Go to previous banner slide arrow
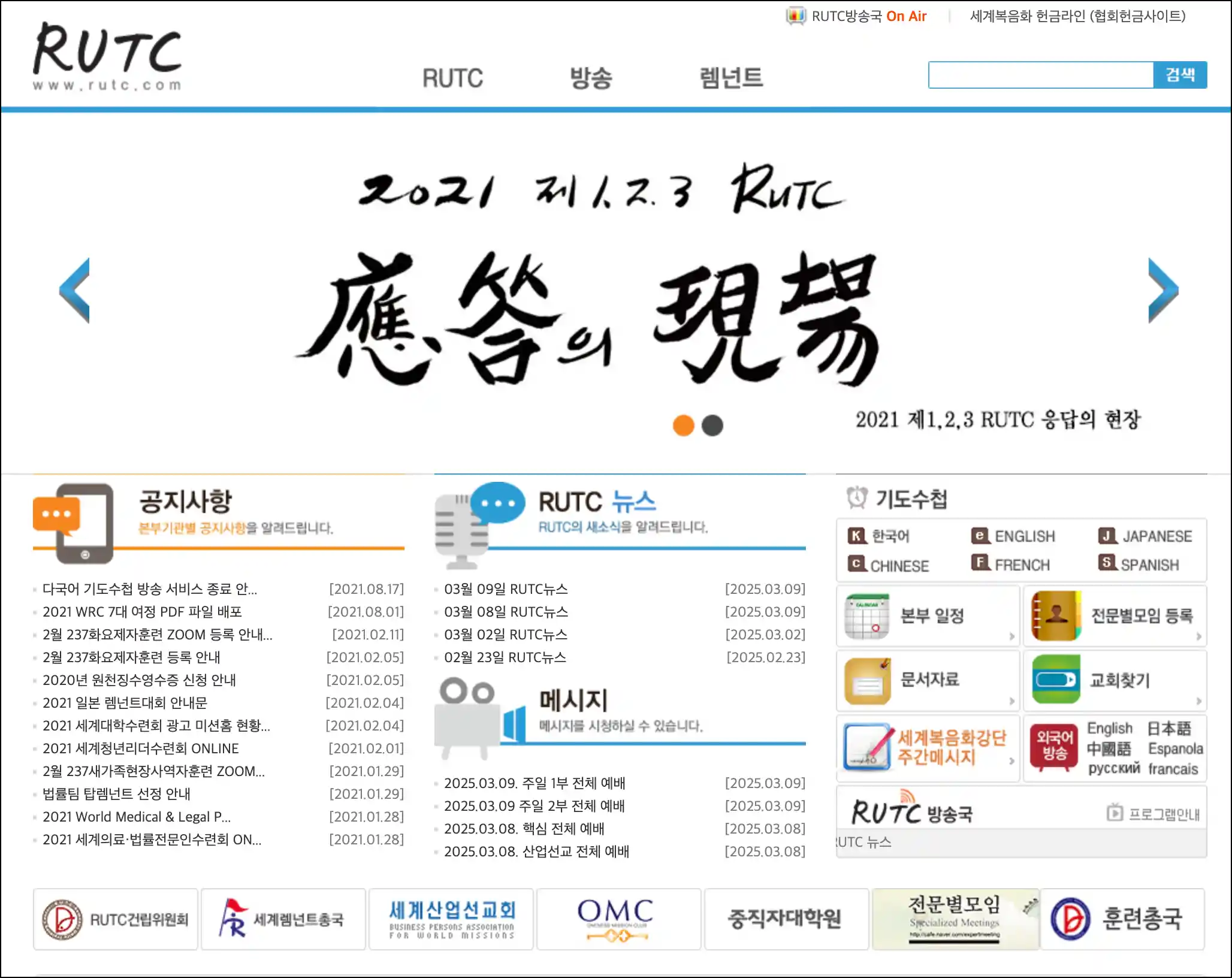 [74, 291]
